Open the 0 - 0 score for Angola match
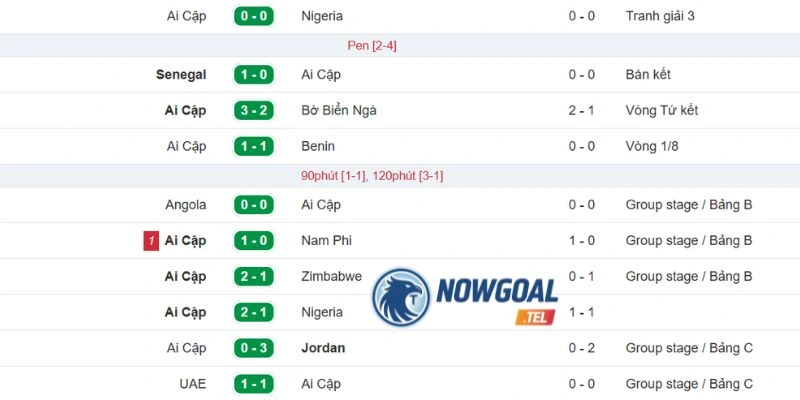This screenshot has width=800, height=400. pyautogui.click(x=254, y=205)
